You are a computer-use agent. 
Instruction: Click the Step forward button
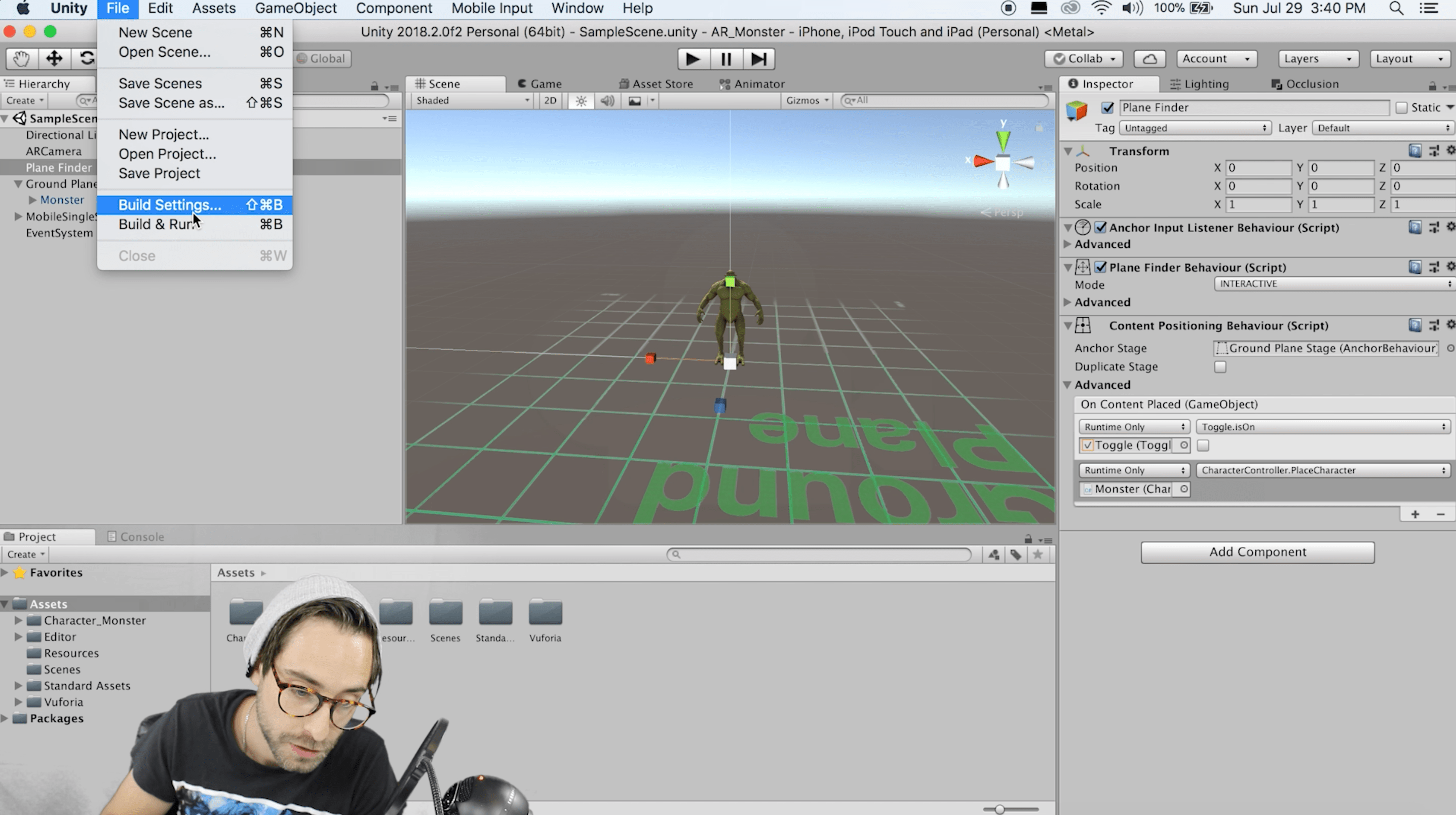(x=758, y=59)
